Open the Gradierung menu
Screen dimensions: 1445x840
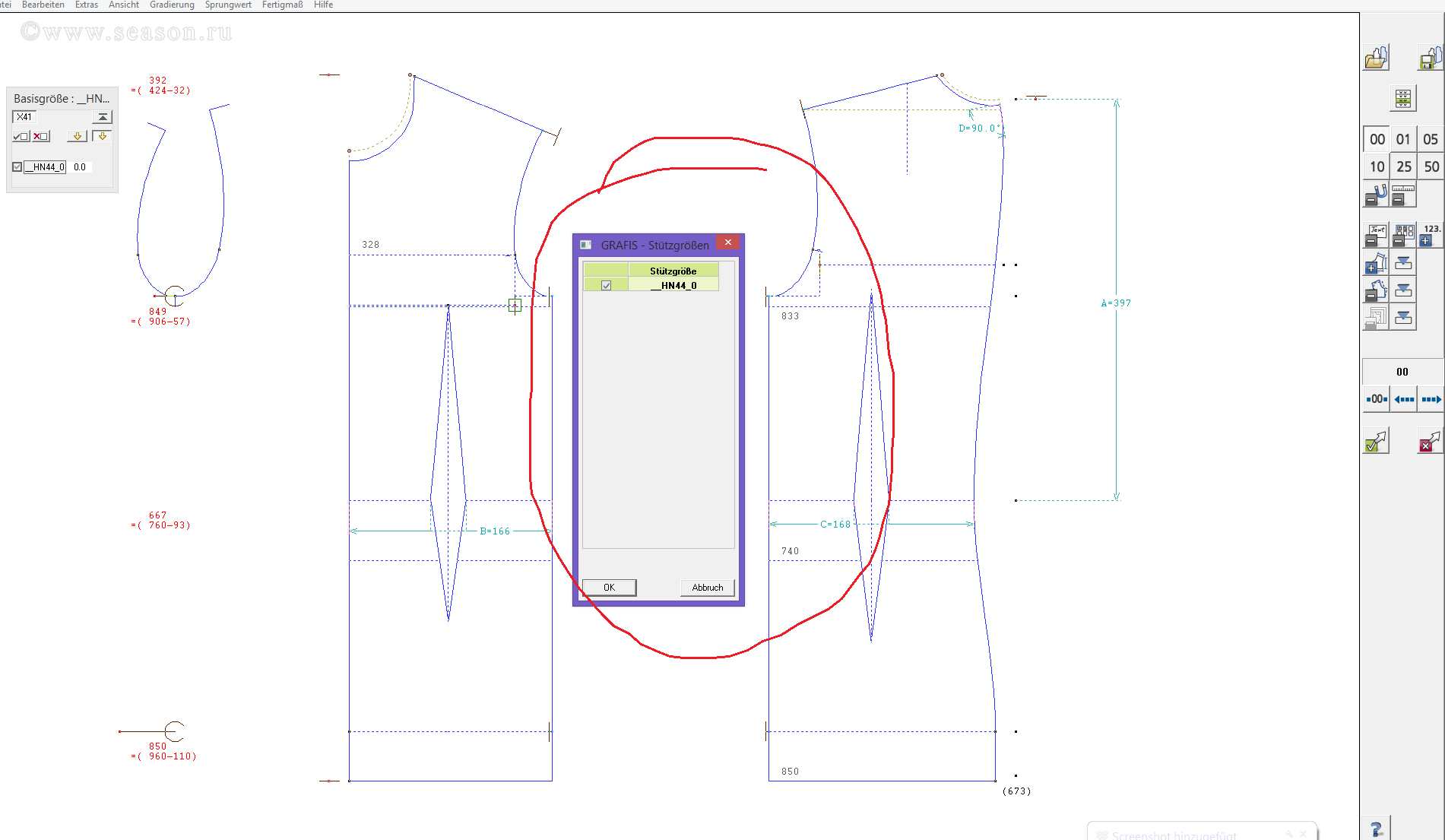pos(172,5)
